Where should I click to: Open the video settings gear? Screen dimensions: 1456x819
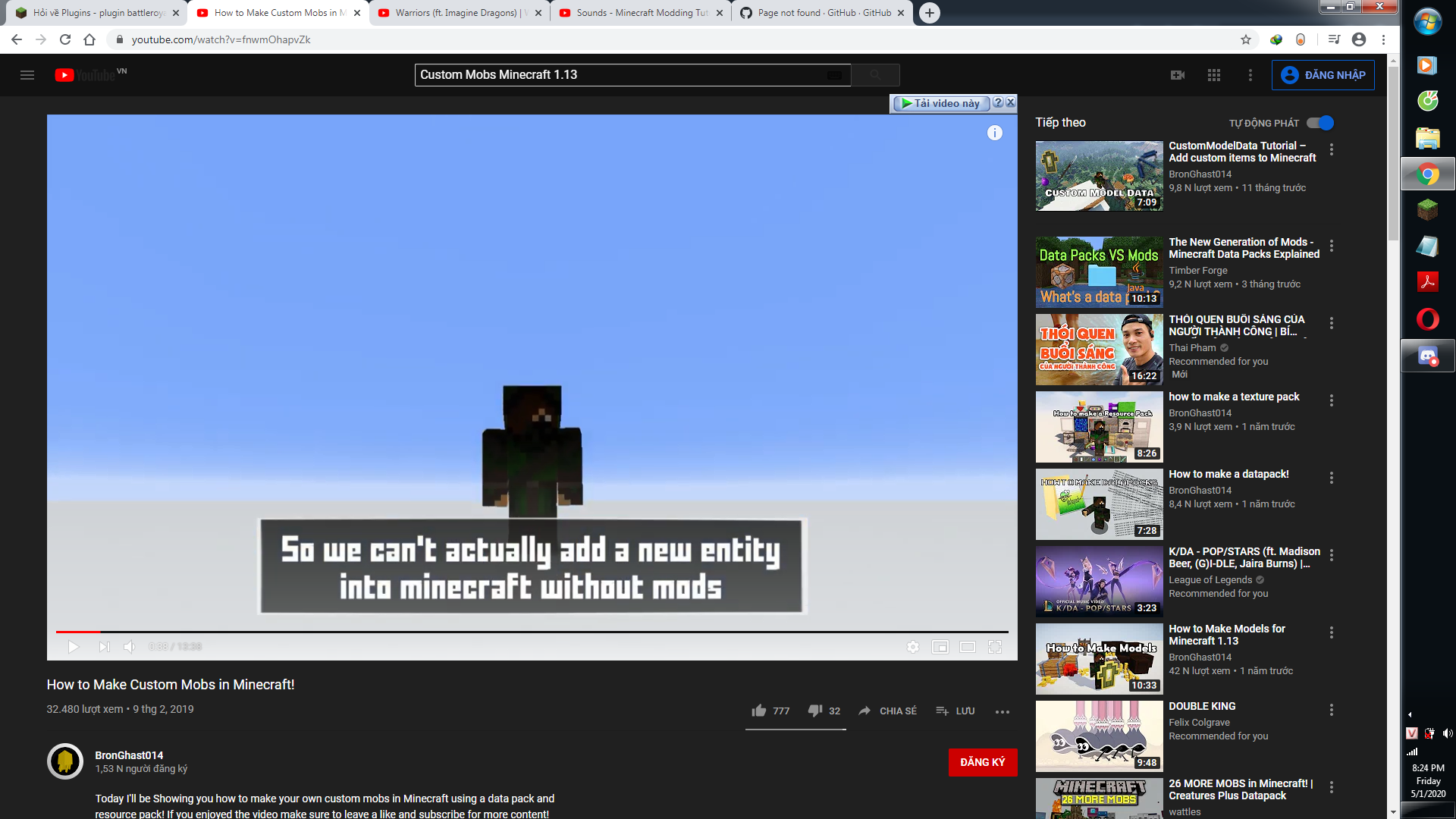coord(913,647)
